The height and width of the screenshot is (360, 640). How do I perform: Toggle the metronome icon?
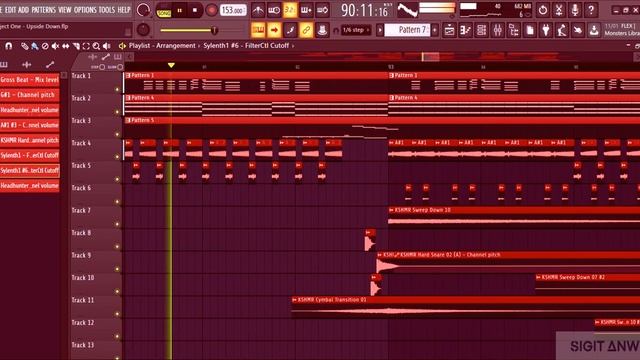258,10
